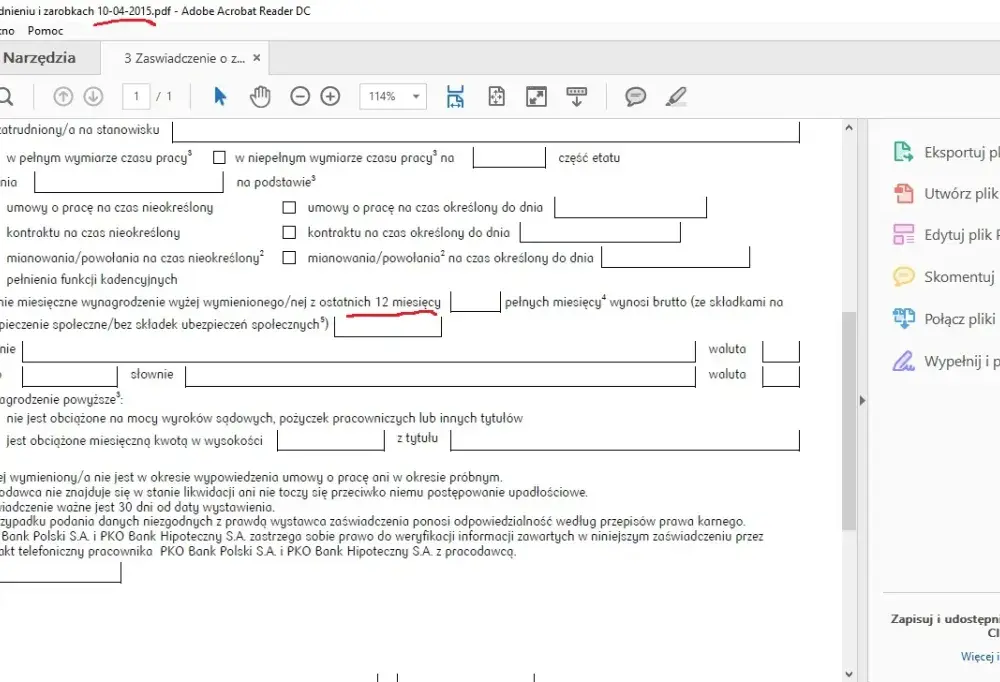Open Edytuj plik tool in side panel

pos(946,235)
